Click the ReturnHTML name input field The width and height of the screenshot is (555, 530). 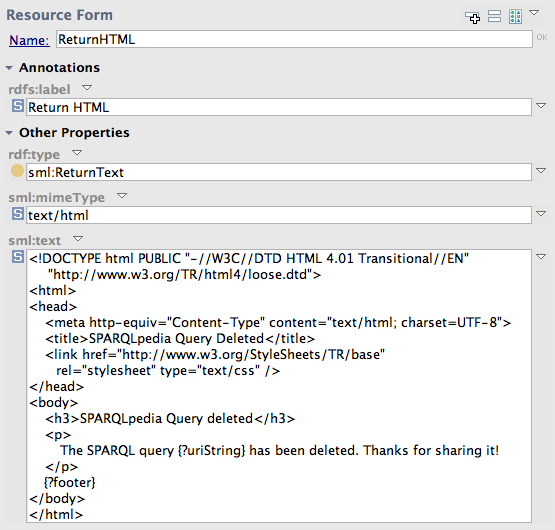tap(294, 39)
